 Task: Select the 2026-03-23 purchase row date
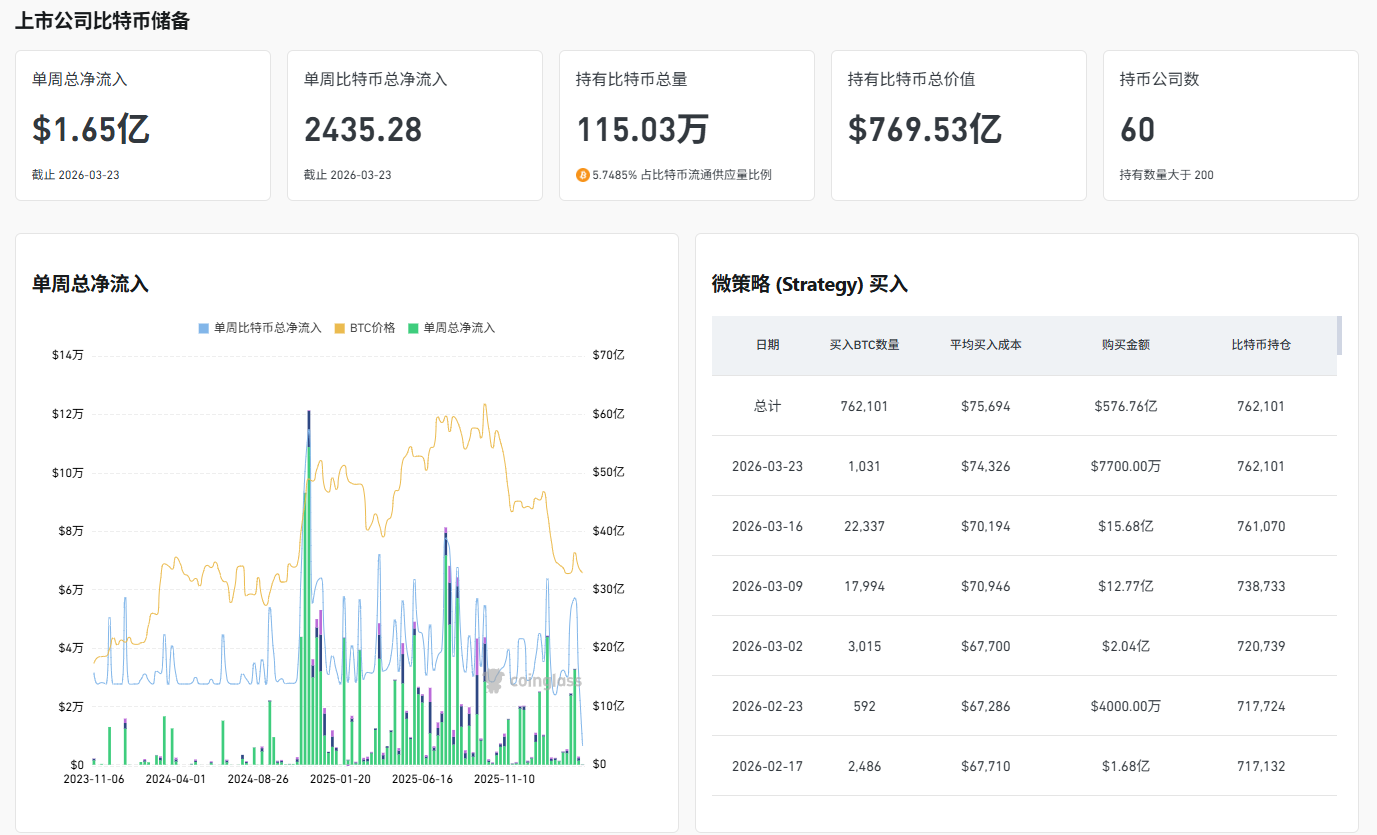(767, 466)
